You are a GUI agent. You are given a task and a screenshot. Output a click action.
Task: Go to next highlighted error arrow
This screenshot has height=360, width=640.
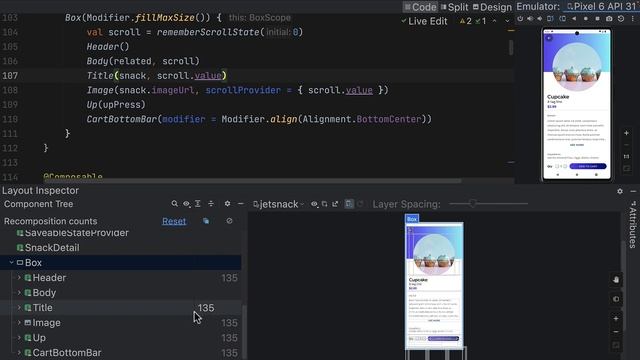click(x=507, y=21)
